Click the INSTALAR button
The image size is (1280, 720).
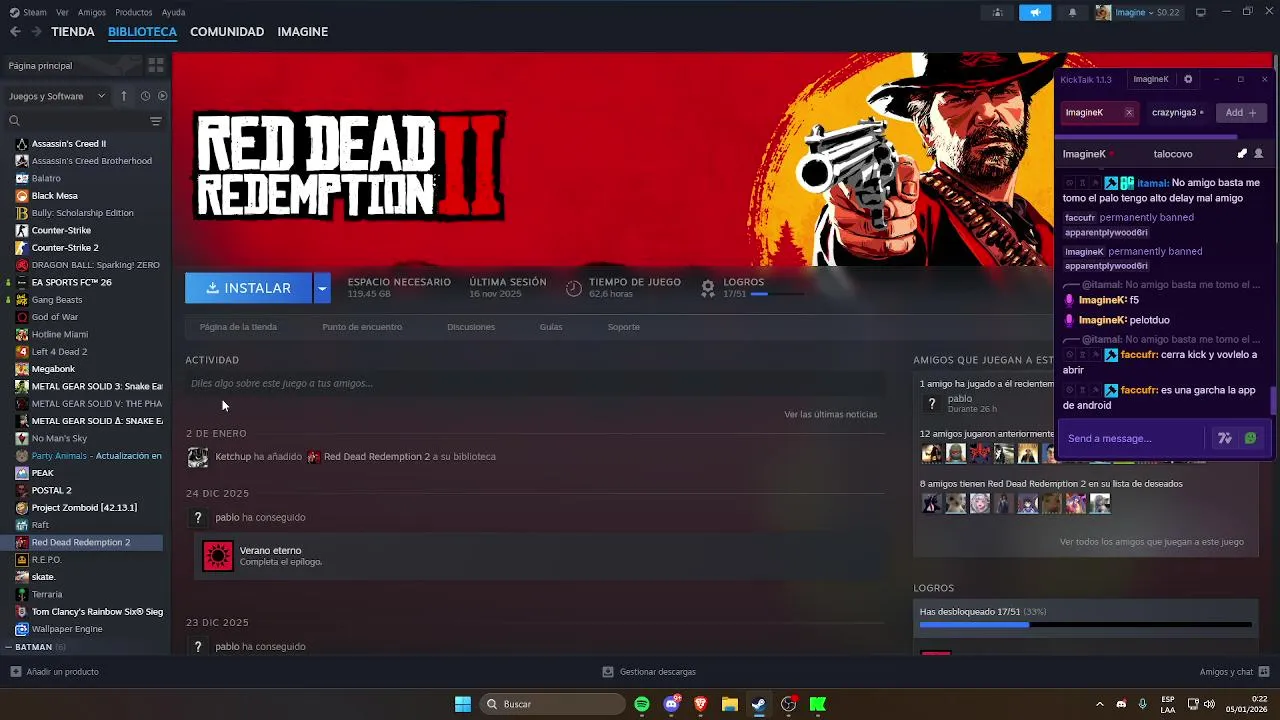(x=249, y=288)
